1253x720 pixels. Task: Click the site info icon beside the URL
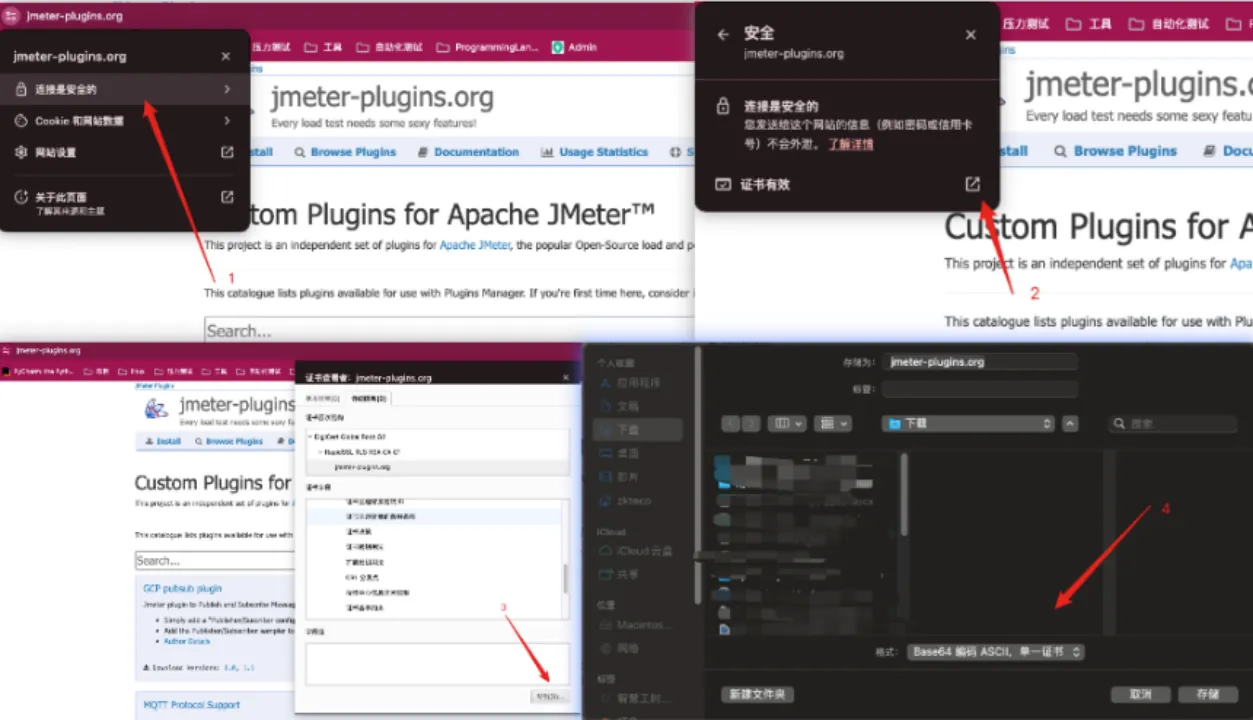click(x=12, y=16)
